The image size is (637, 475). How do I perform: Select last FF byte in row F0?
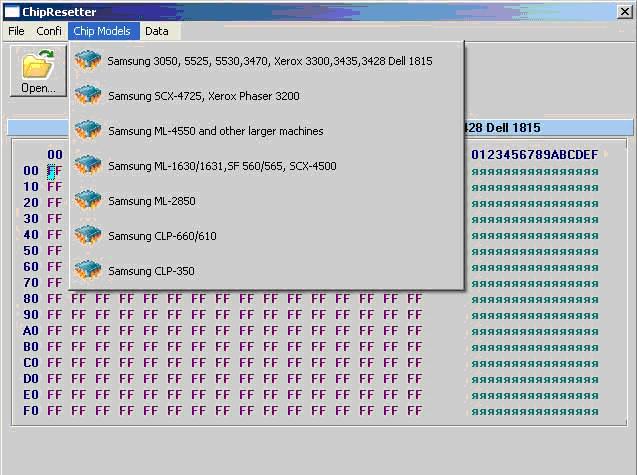click(x=414, y=411)
